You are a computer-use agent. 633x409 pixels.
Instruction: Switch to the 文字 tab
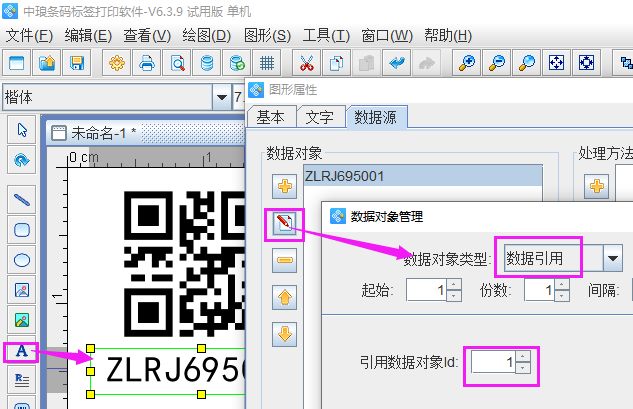(319, 117)
